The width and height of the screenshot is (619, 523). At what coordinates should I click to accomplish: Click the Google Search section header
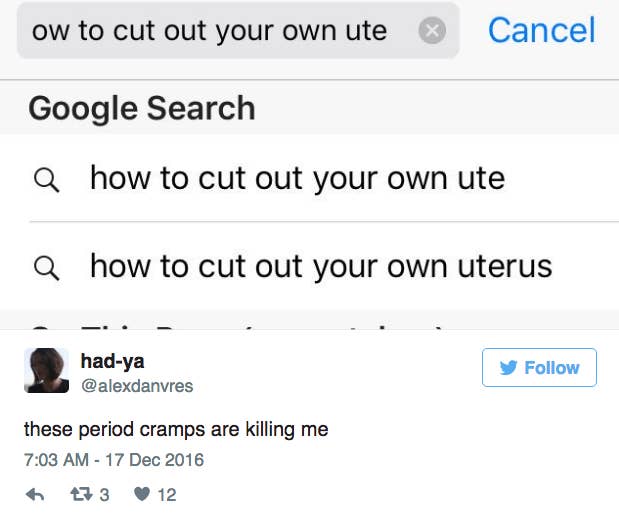tap(142, 109)
